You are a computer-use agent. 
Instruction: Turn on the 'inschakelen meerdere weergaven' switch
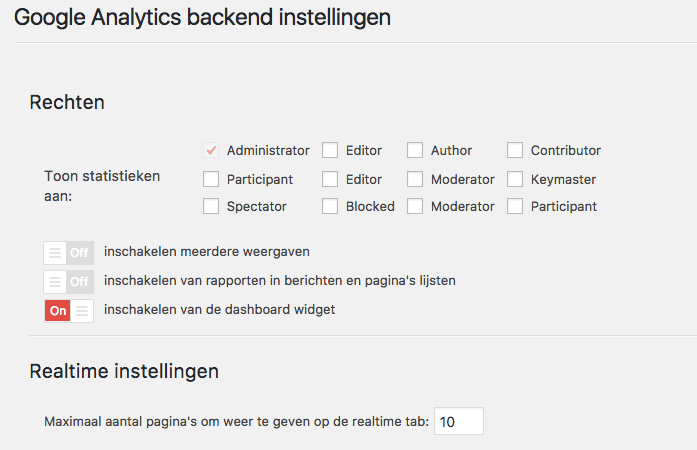coord(68,252)
